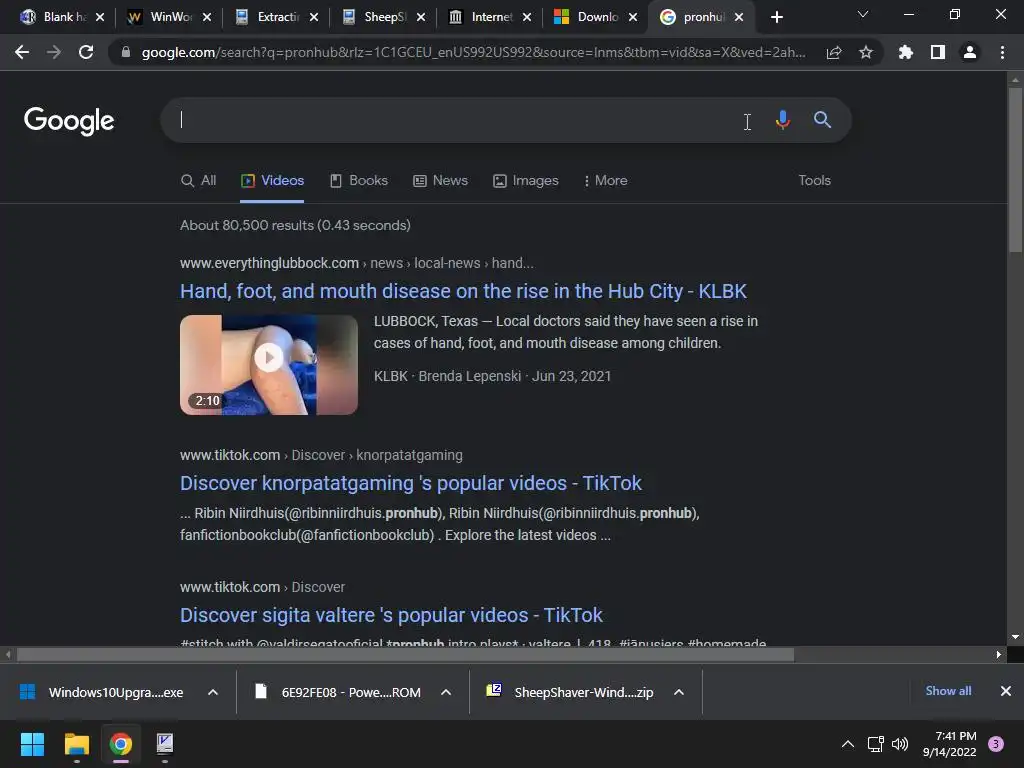Switch to the Images results tab
Viewport: 1024px width, 768px height.
[x=526, y=181]
